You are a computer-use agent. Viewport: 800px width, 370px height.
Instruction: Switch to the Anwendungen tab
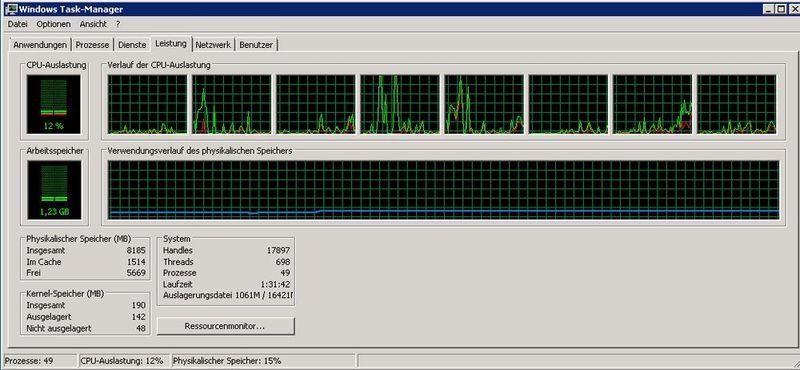pos(40,45)
